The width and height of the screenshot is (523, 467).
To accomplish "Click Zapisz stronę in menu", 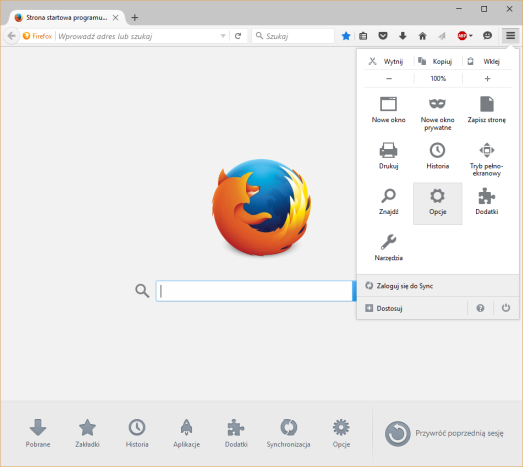I will pos(487,110).
